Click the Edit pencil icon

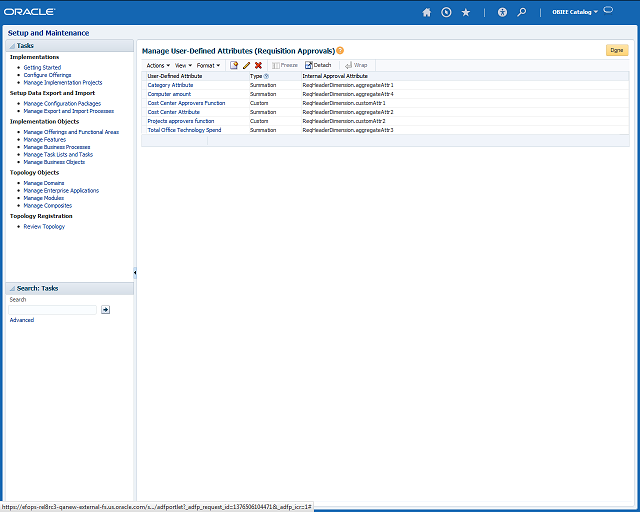tap(246, 65)
